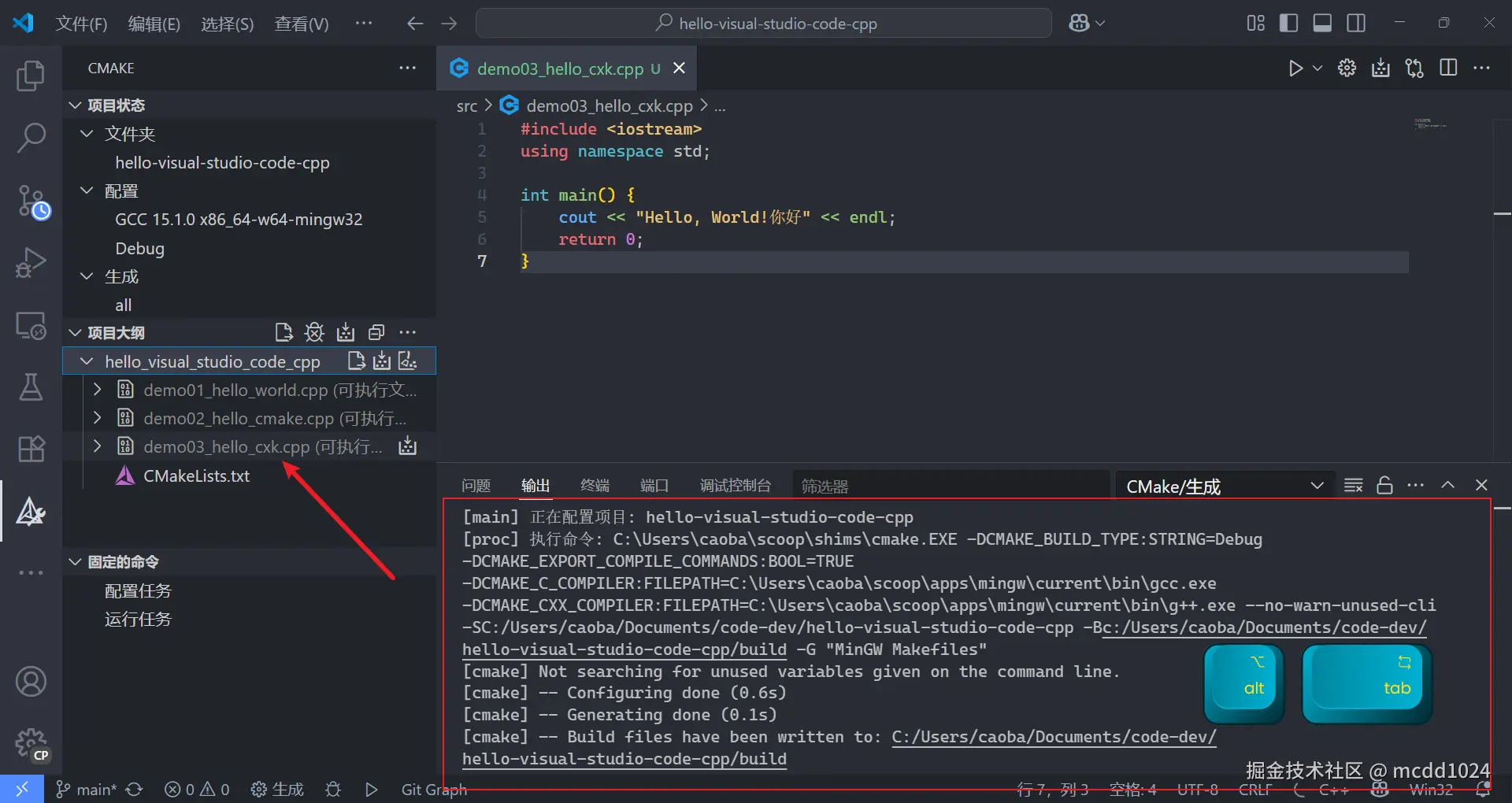The image size is (1512, 803).
Task: Expand the demo02_hello_cmake.cpp target
Action: coord(97,418)
